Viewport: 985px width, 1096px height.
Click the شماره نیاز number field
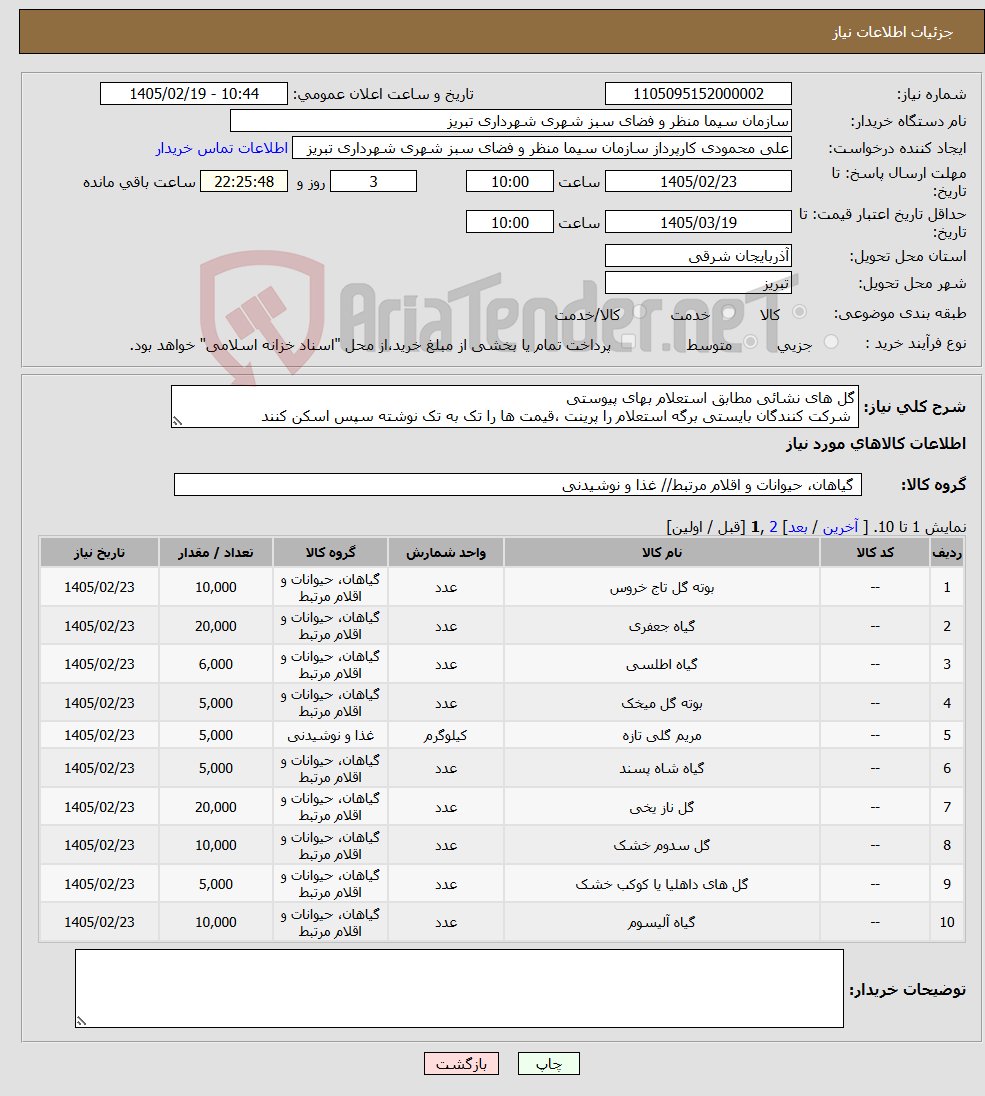(698, 94)
